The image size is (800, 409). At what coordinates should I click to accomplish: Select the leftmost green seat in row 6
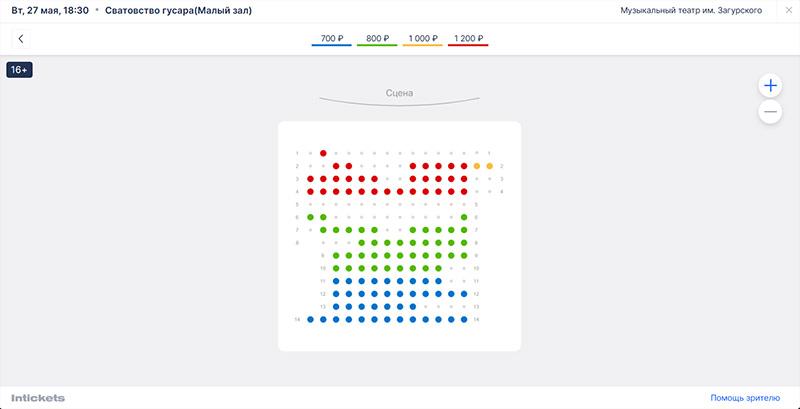point(310,217)
